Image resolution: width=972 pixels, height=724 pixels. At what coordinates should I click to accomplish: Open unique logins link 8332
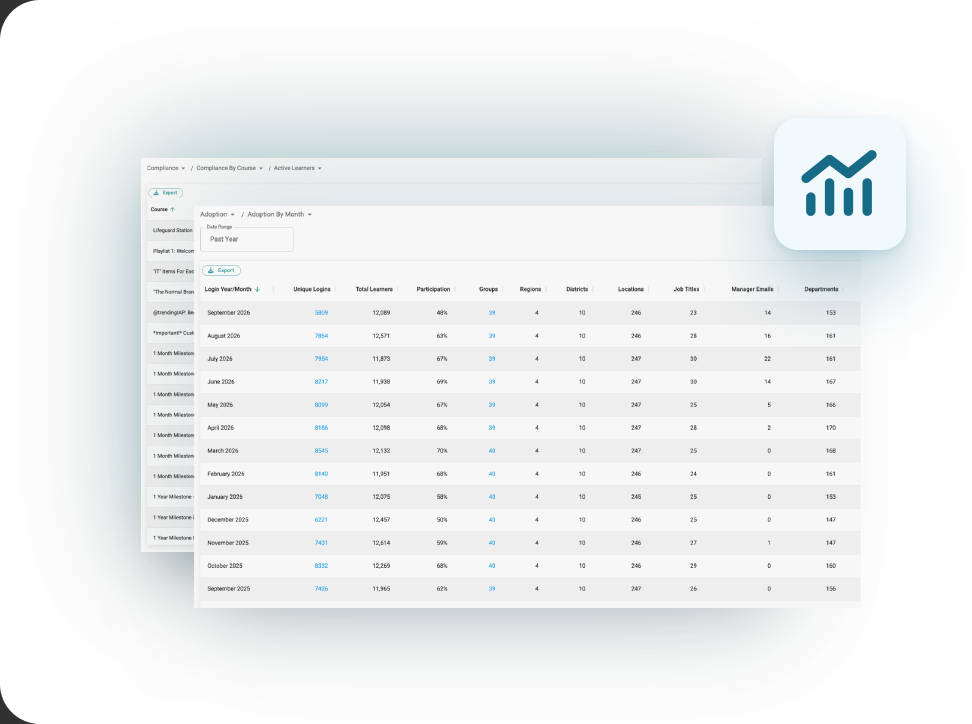coord(321,565)
